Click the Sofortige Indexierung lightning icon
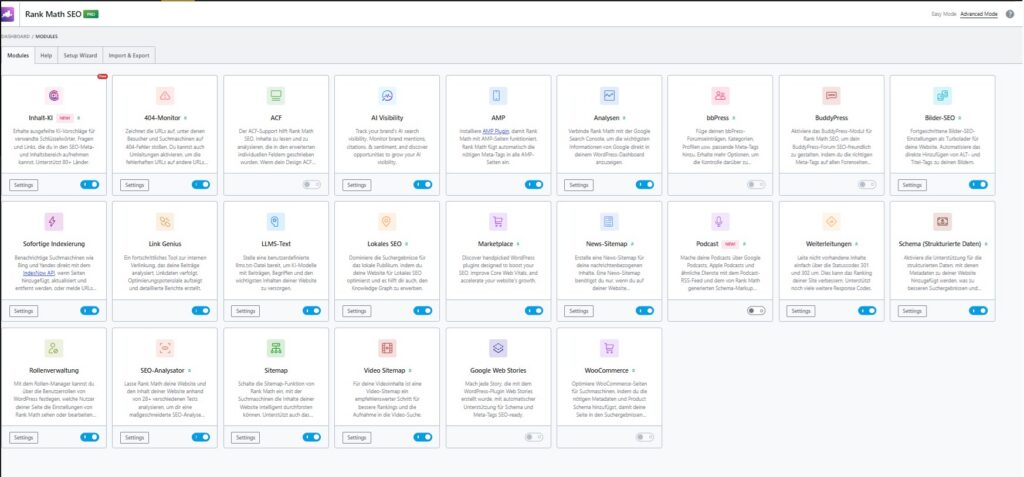The width and height of the screenshot is (1024, 477). click(54, 222)
